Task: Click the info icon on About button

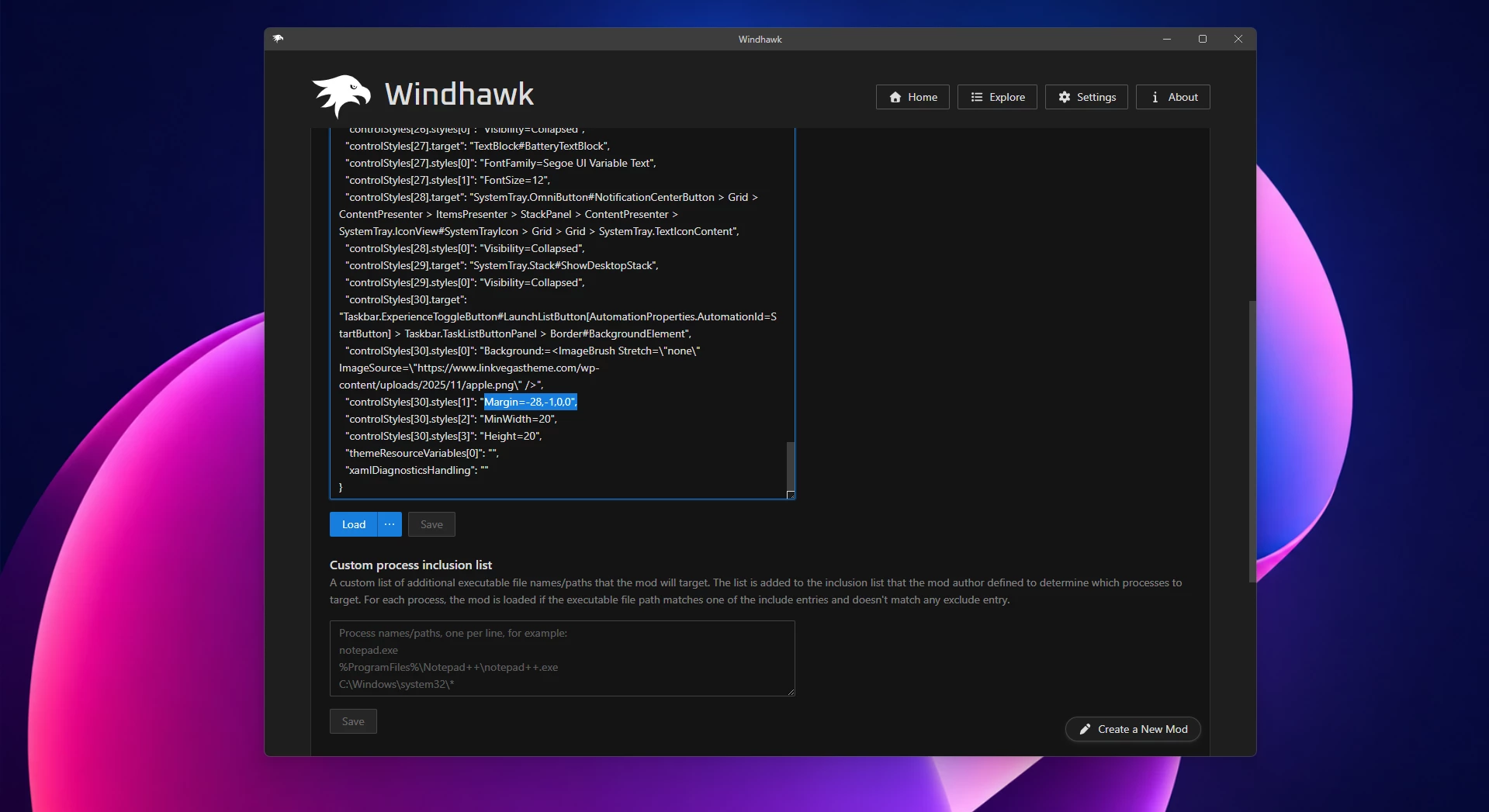Action: tap(1155, 97)
